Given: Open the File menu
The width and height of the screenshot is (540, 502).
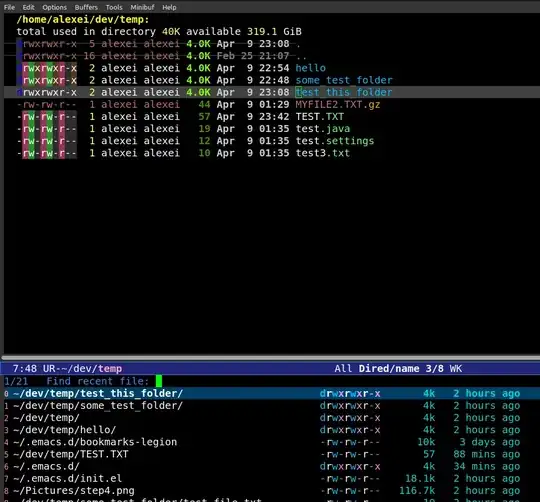Looking at the screenshot, I should click(9, 7).
